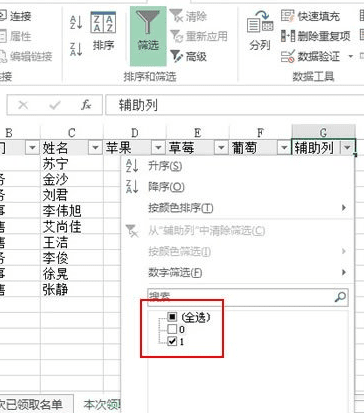Click the formula bar cancel X icon
Viewport: 364px width, 413px height.
pyautogui.click(x=23, y=105)
